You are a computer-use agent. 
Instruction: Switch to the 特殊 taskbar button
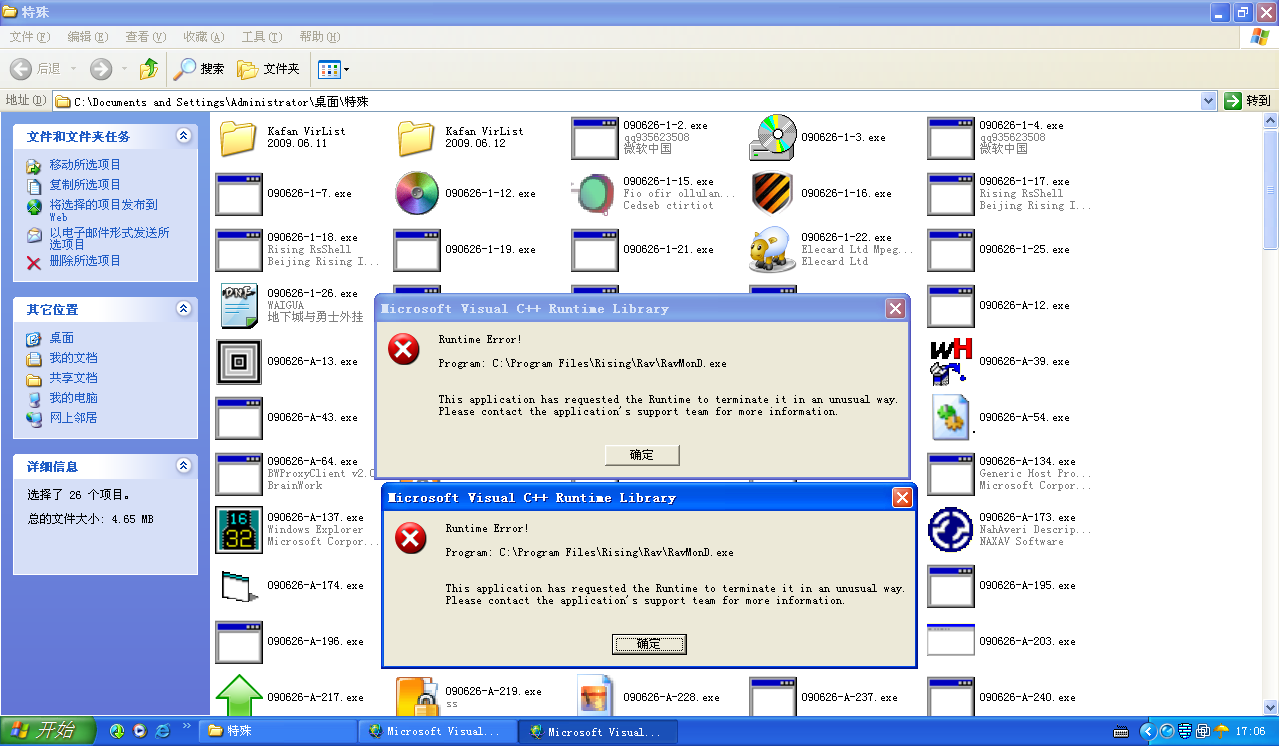tap(277, 731)
